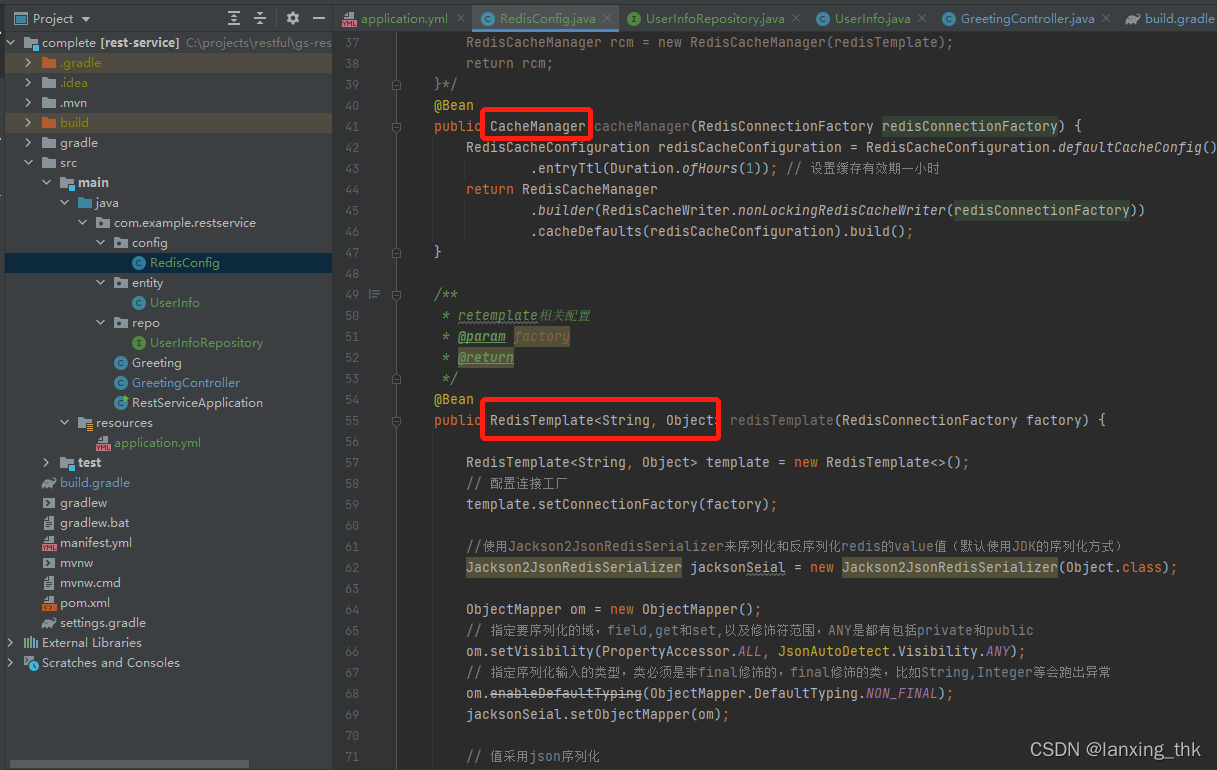Close the RedisConfig.java editor tab
This screenshot has height=770, width=1217.
coord(606,19)
